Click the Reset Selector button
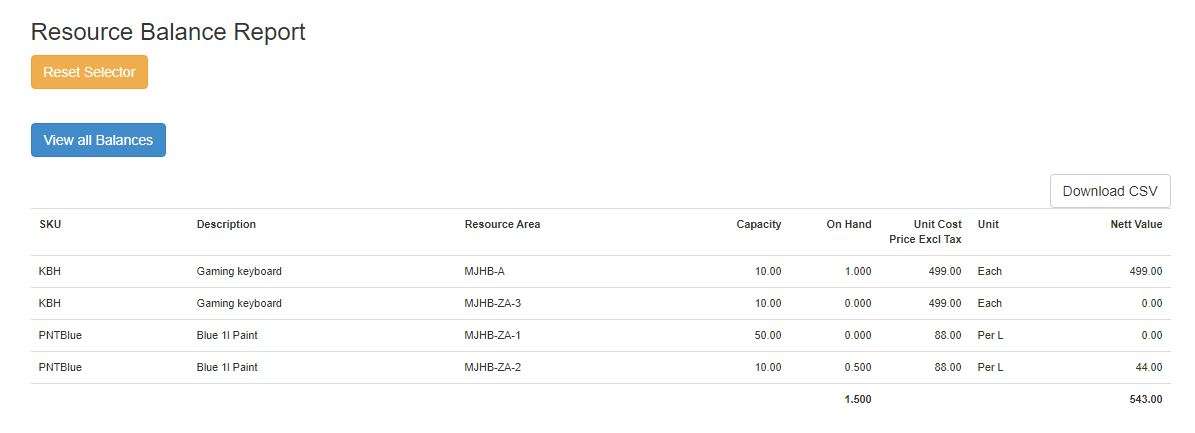Screen dimensions: 1195x433 coord(89,72)
